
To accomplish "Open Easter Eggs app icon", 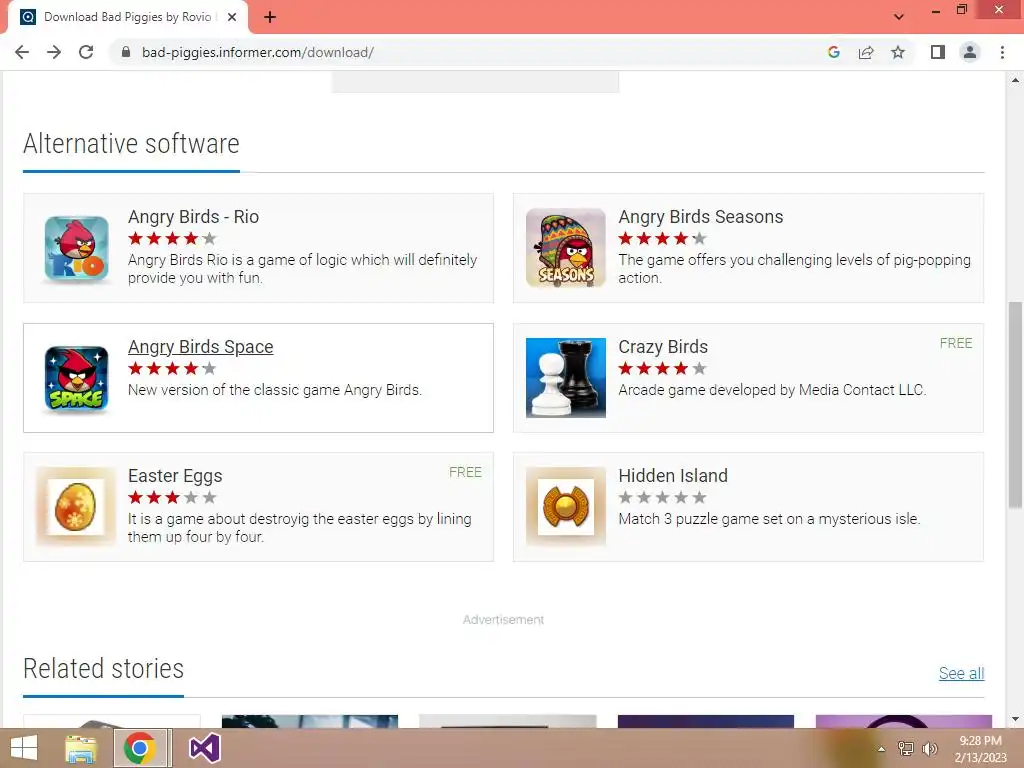I will [76, 506].
